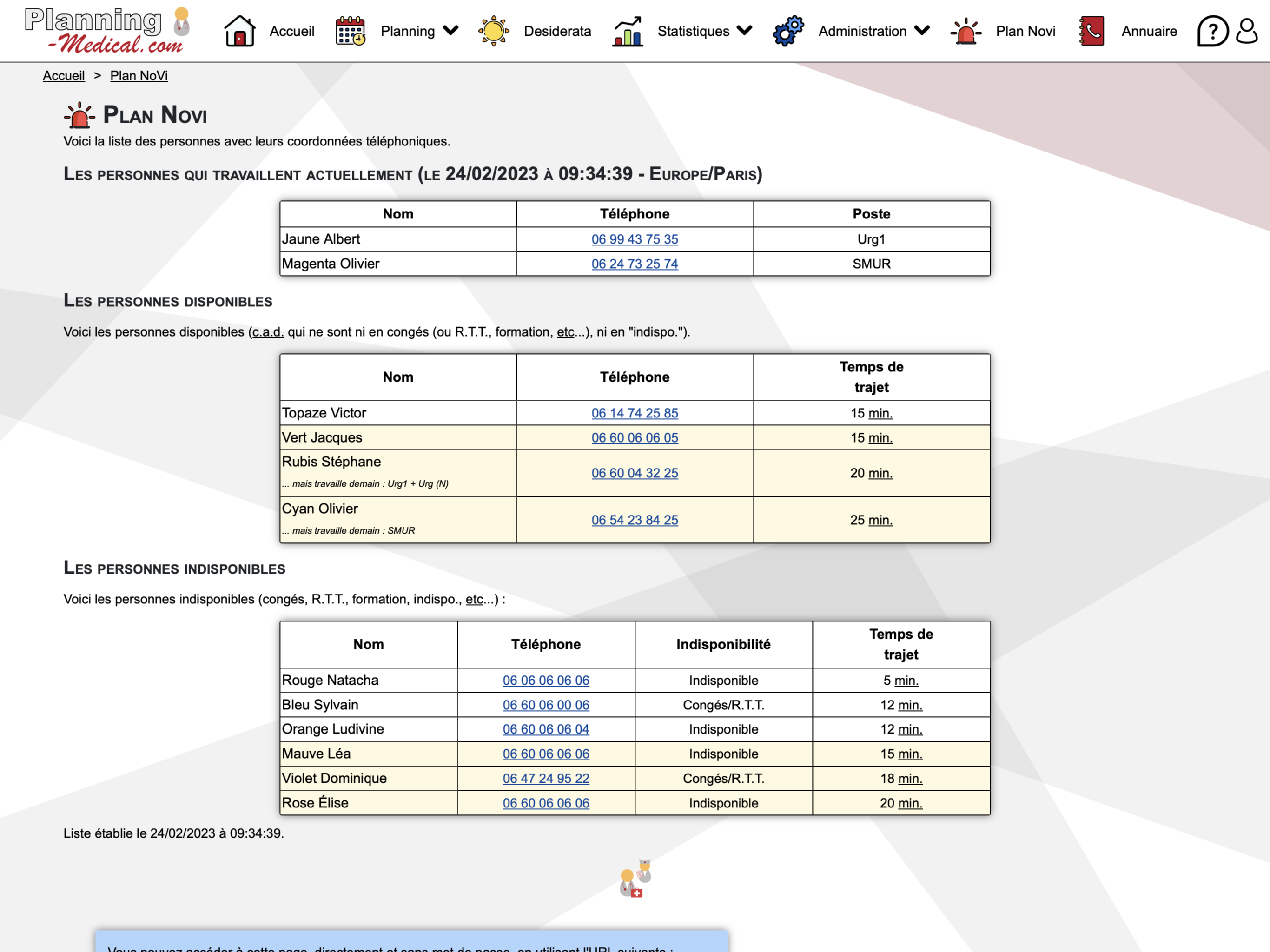This screenshot has width=1270, height=952.
Task: Expand the Planning dropdown arrow
Action: 451,30
